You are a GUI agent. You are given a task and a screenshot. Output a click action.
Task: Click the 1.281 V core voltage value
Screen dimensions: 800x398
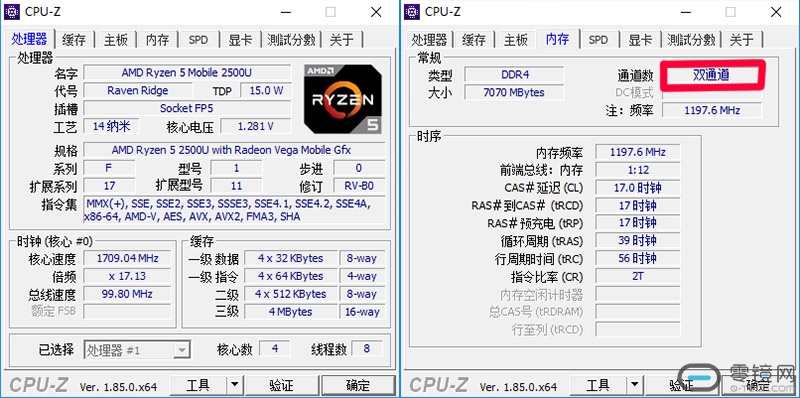pyautogui.click(x=255, y=126)
